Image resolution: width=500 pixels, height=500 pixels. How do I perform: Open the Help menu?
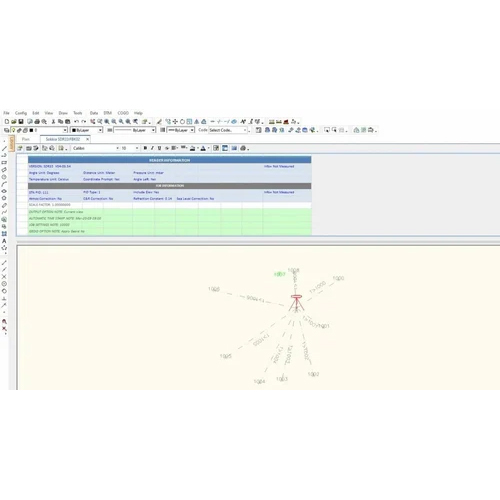coord(138,113)
